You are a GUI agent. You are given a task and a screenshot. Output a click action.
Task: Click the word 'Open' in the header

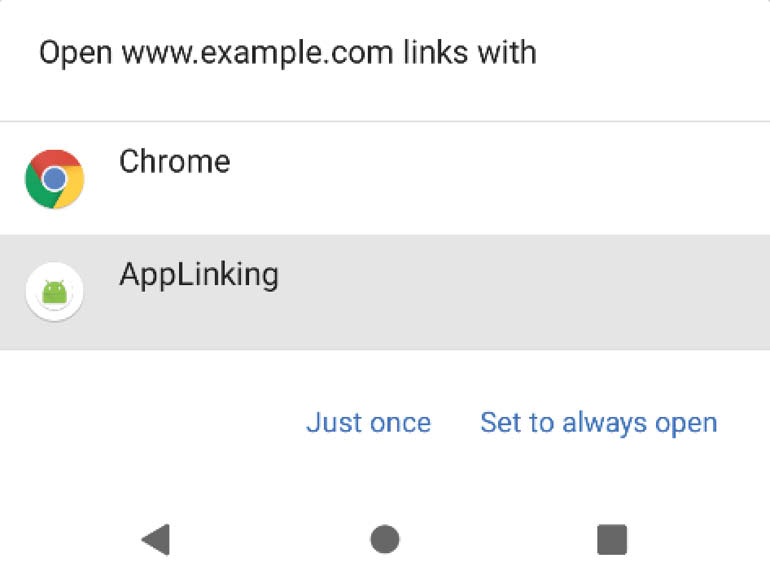pyautogui.click(x=76, y=54)
